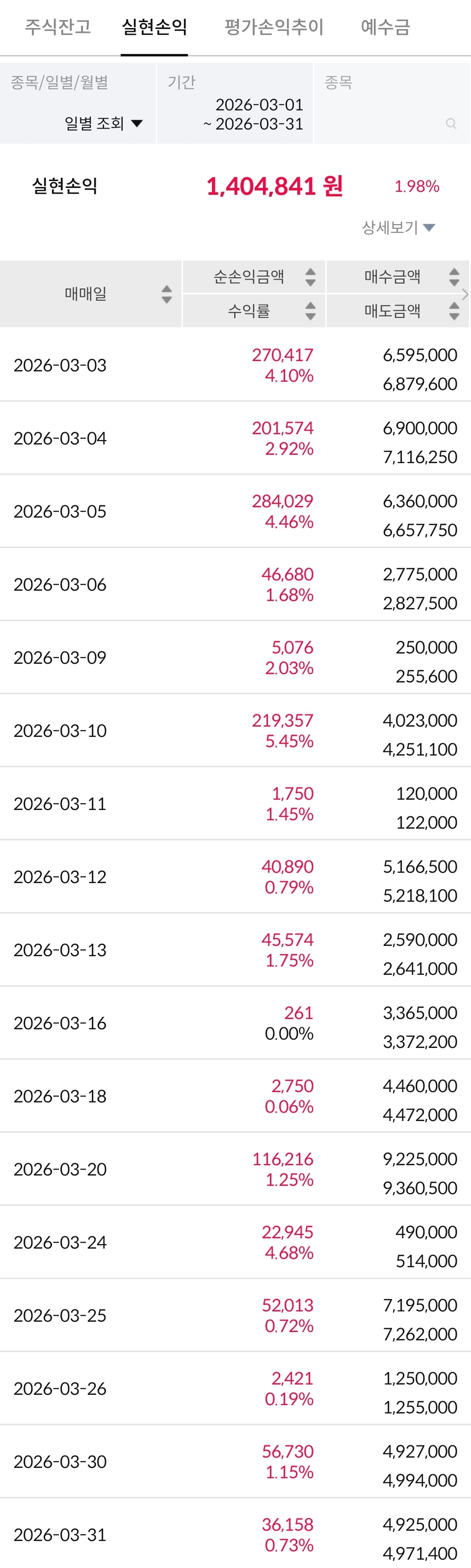Click the total 1,404,841 원 realized profit

click(x=274, y=186)
